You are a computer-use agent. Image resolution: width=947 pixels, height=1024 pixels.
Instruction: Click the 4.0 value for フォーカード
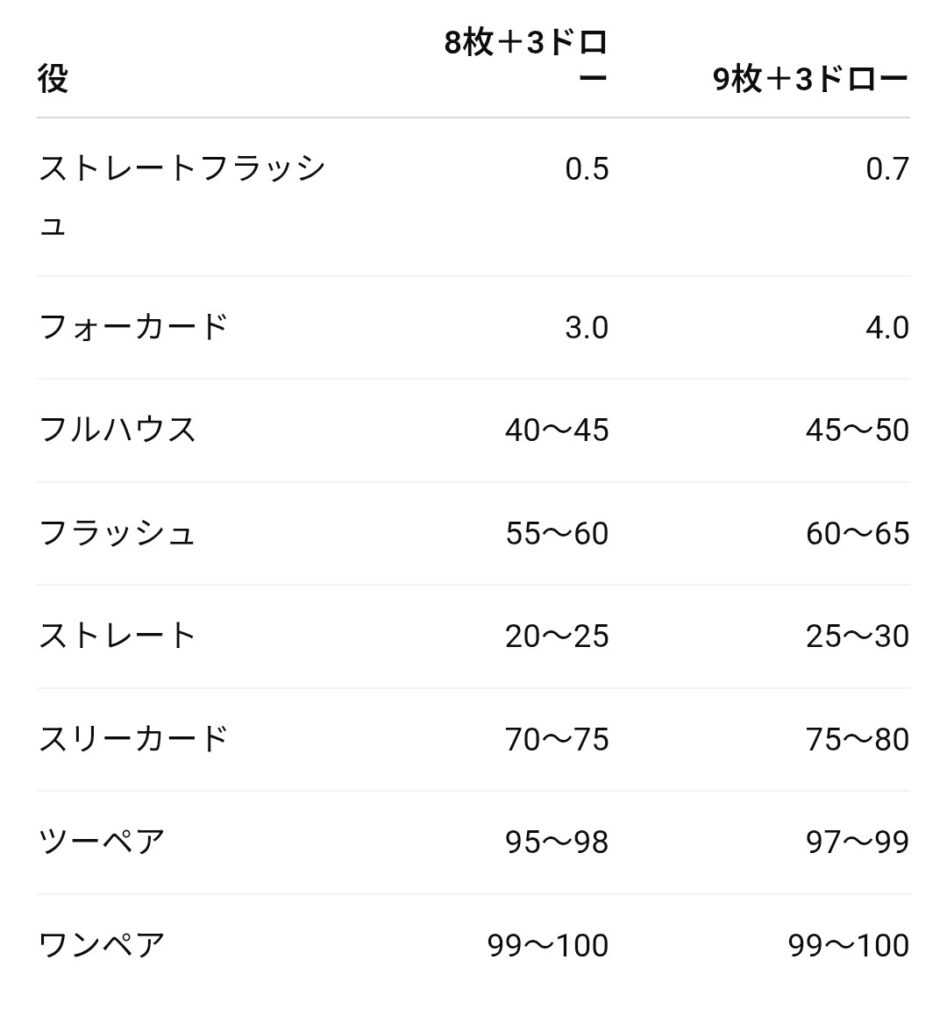tap(887, 327)
